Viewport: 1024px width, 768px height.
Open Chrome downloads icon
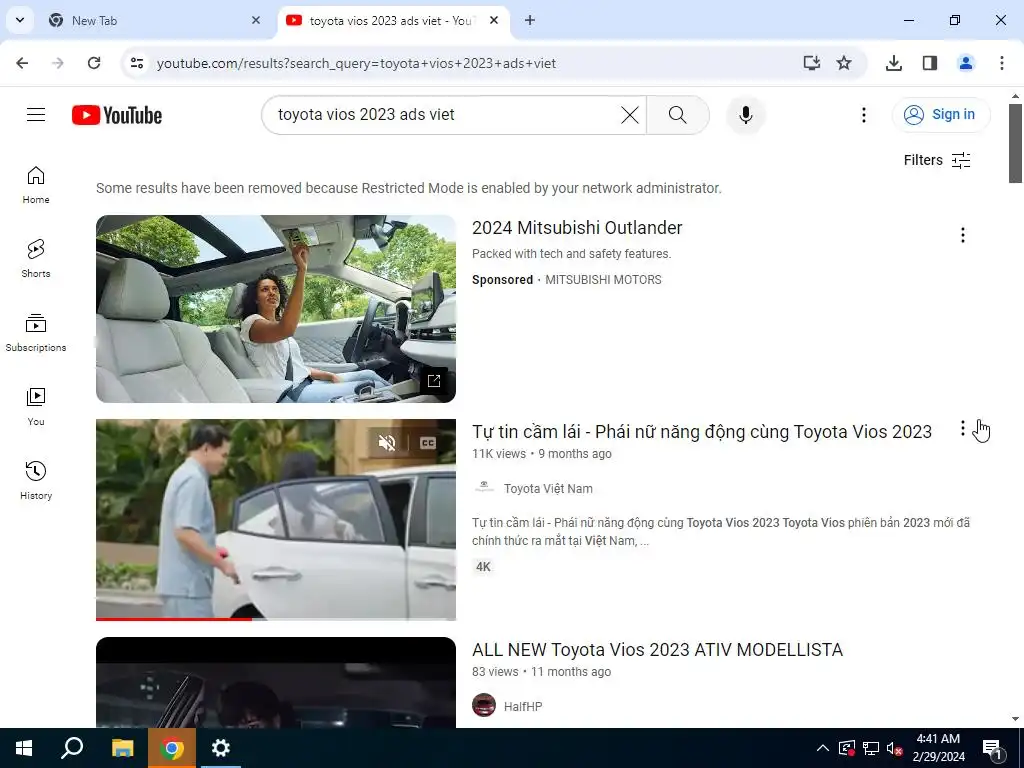[x=894, y=63]
